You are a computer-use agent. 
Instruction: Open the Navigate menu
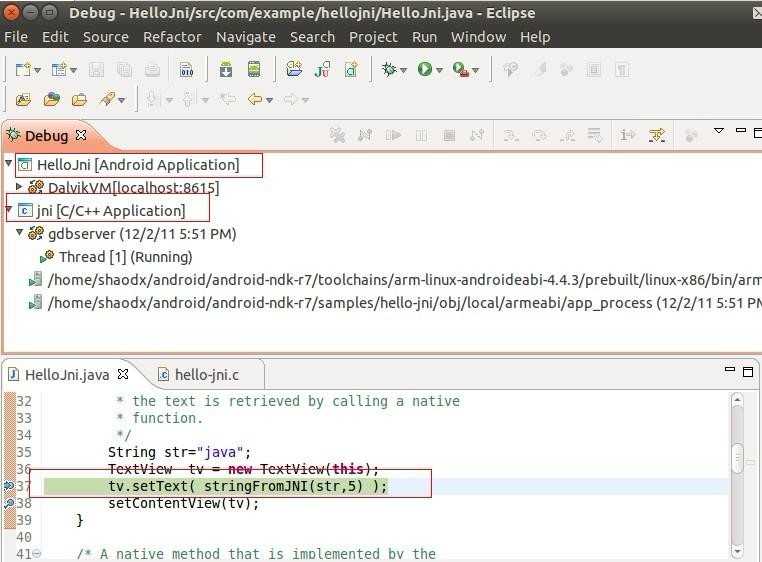click(246, 37)
